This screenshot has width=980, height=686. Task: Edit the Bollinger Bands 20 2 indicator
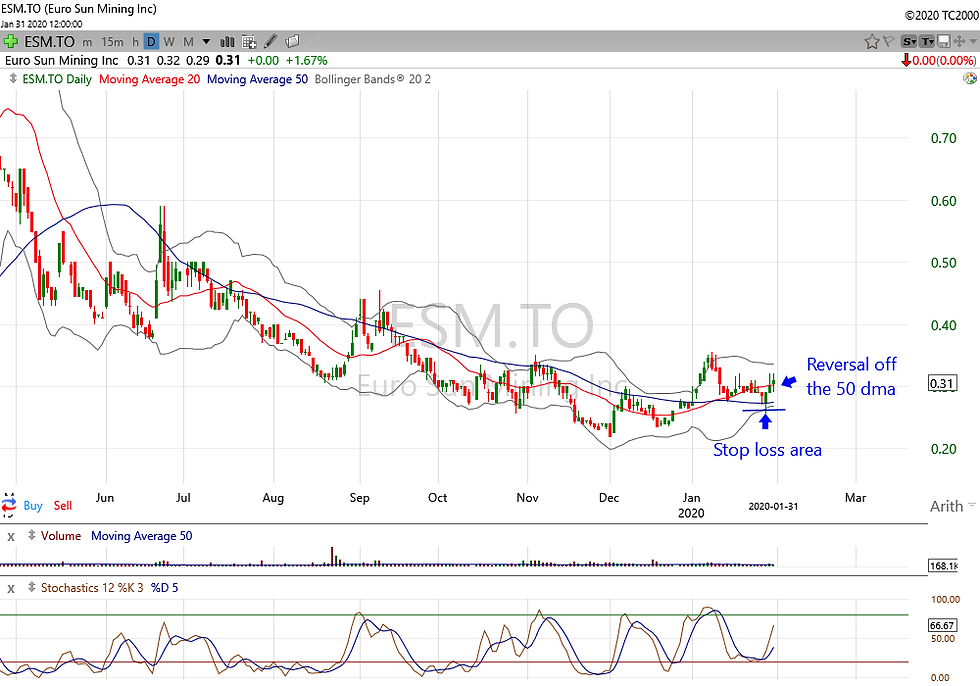[x=372, y=79]
